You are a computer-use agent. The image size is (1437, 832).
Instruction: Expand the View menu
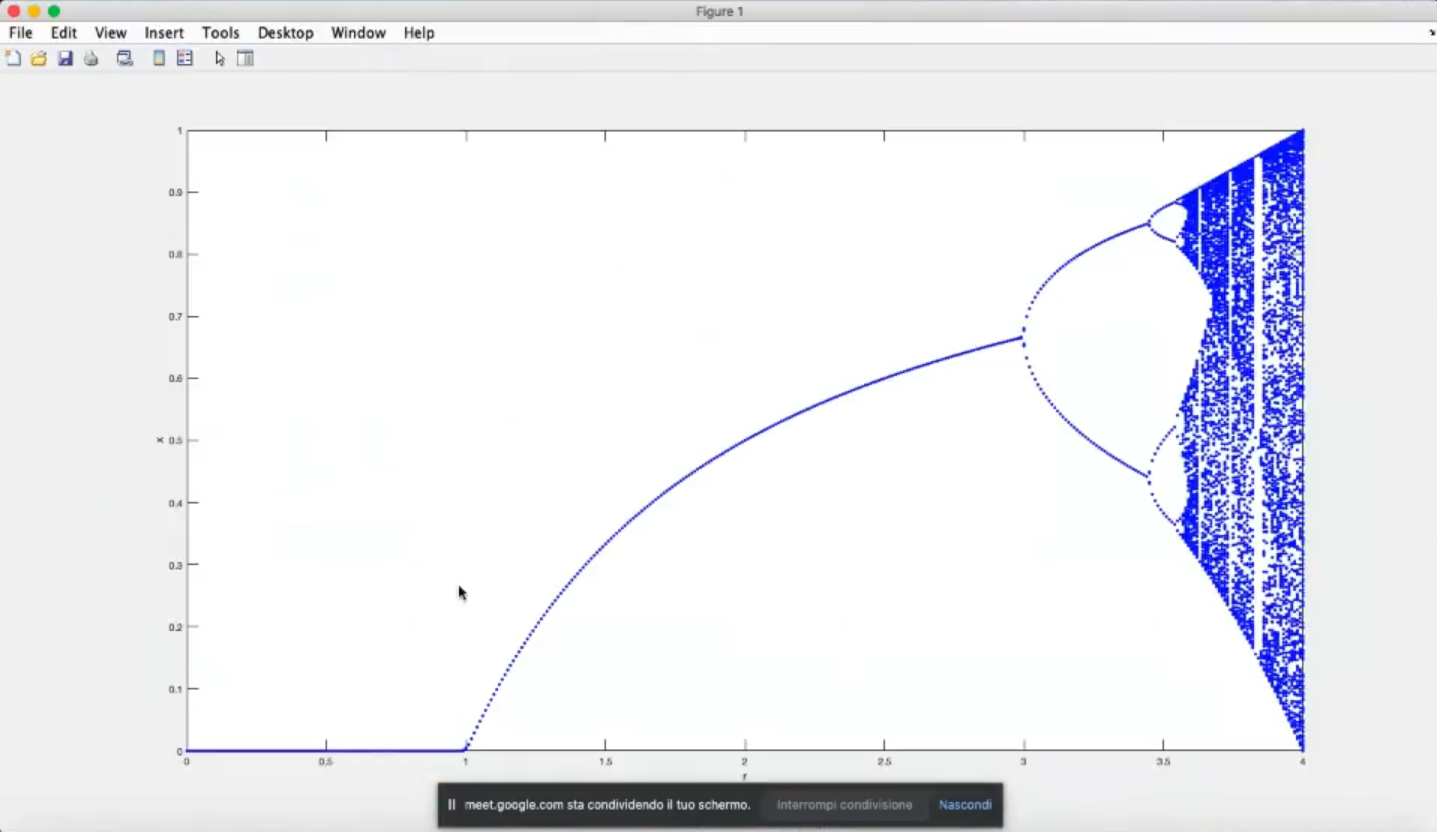point(110,33)
